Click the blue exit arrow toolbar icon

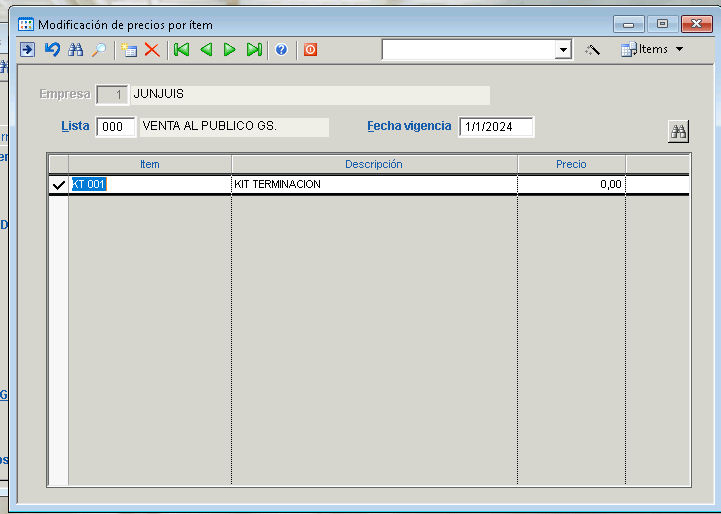tap(28, 49)
